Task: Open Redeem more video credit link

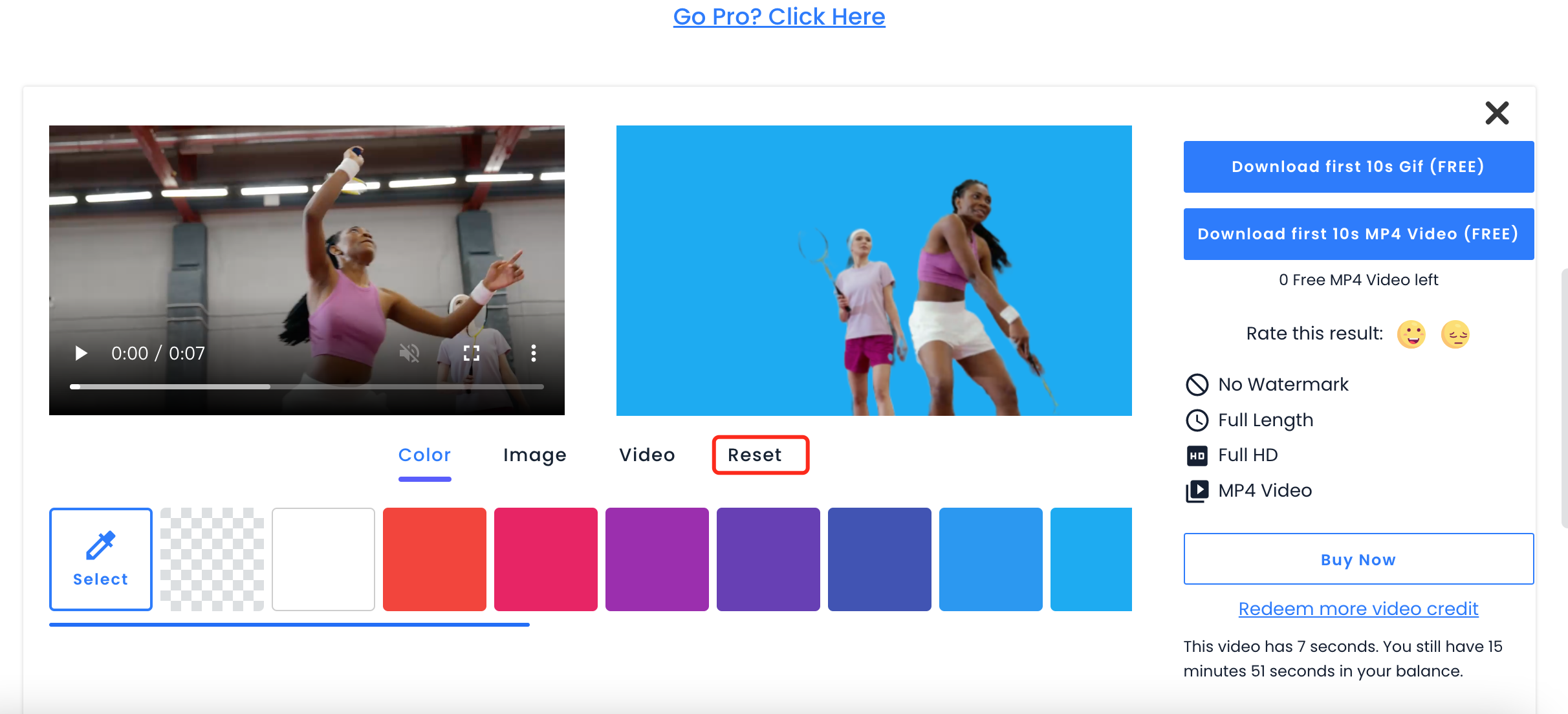Action: coord(1358,609)
